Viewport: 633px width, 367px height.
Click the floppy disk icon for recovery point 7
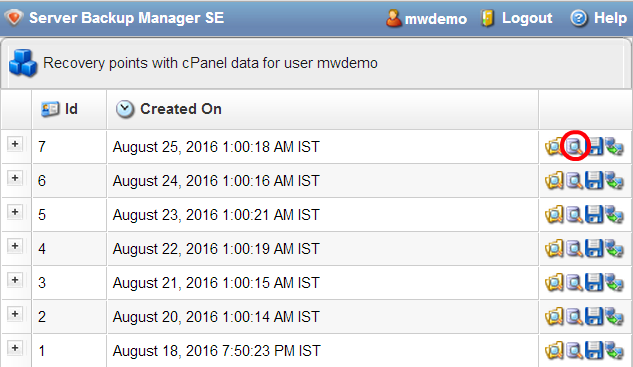[x=594, y=146]
